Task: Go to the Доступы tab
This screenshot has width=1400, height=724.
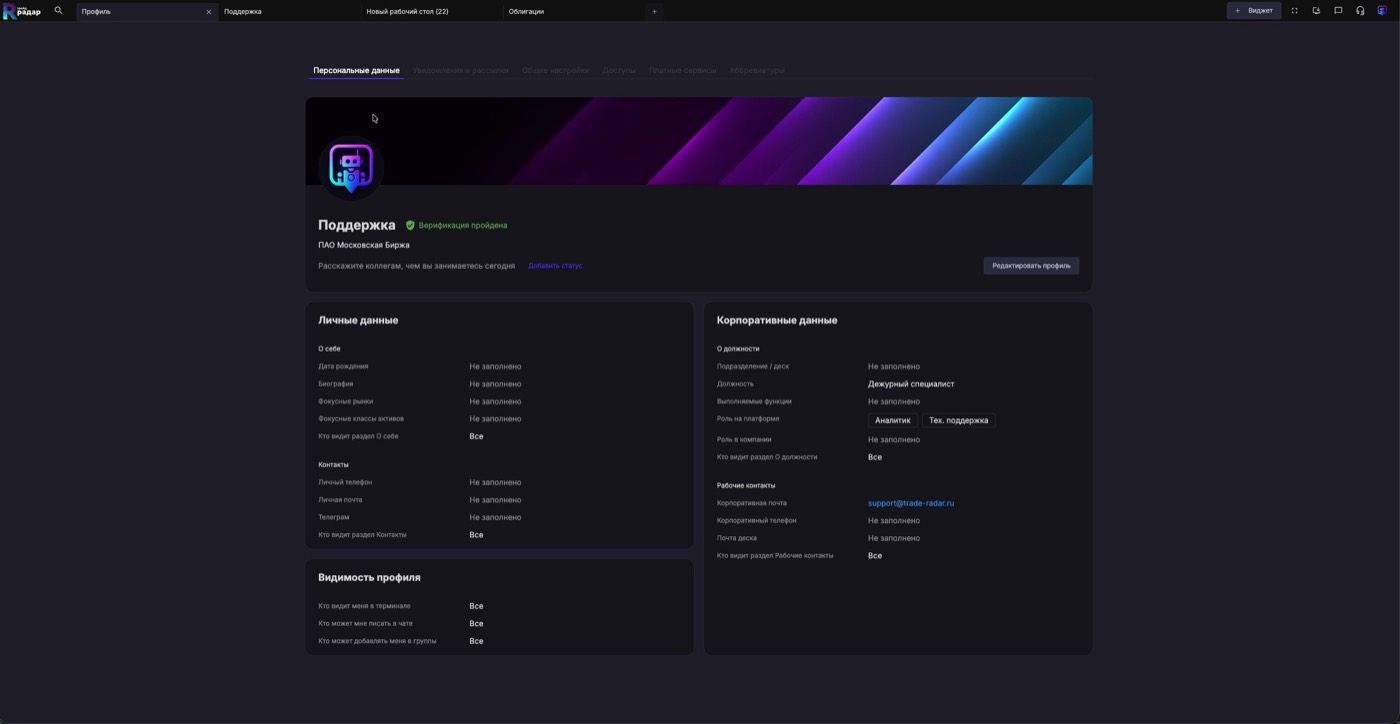Action: [619, 71]
